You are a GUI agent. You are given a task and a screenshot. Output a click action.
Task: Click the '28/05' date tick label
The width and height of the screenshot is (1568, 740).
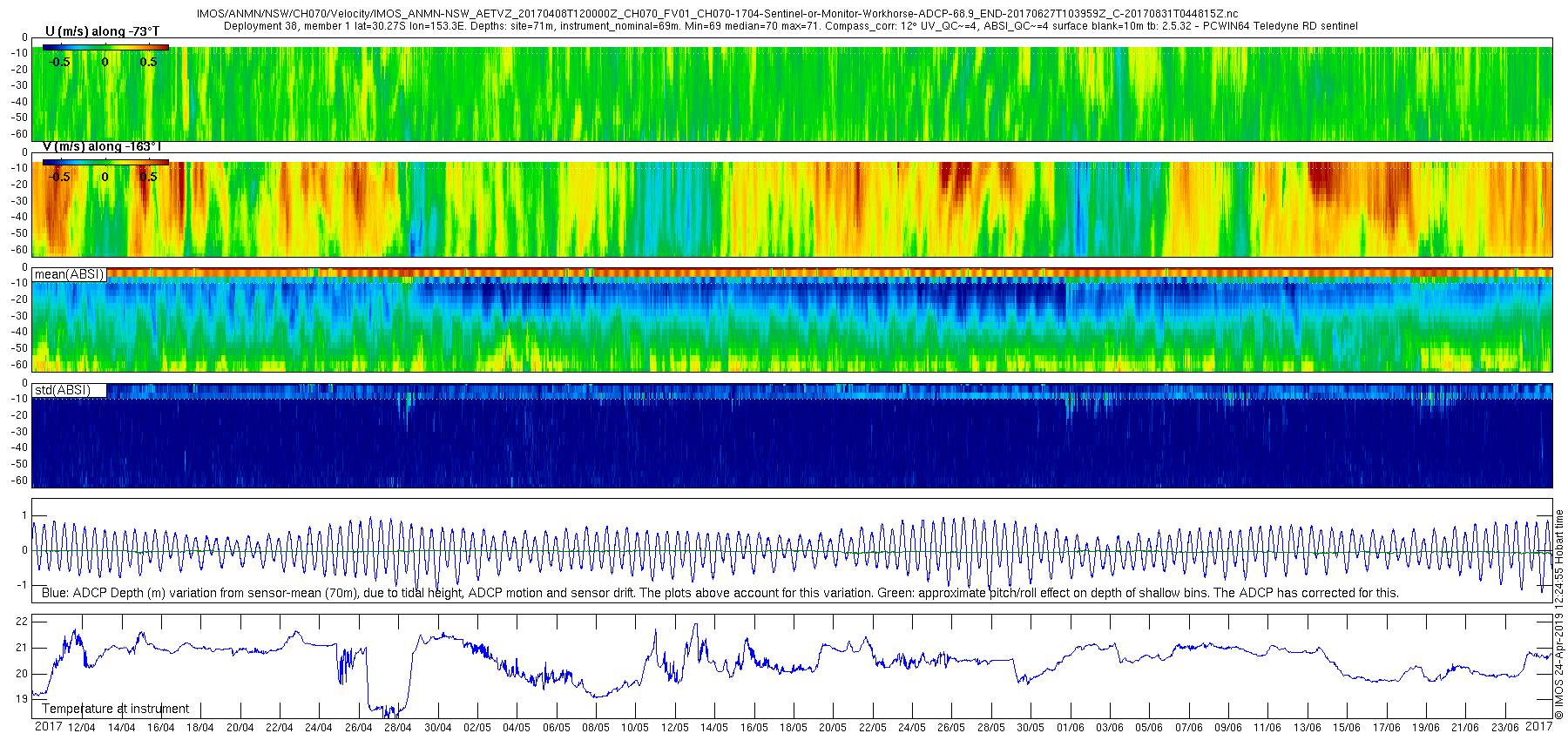click(991, 728)
